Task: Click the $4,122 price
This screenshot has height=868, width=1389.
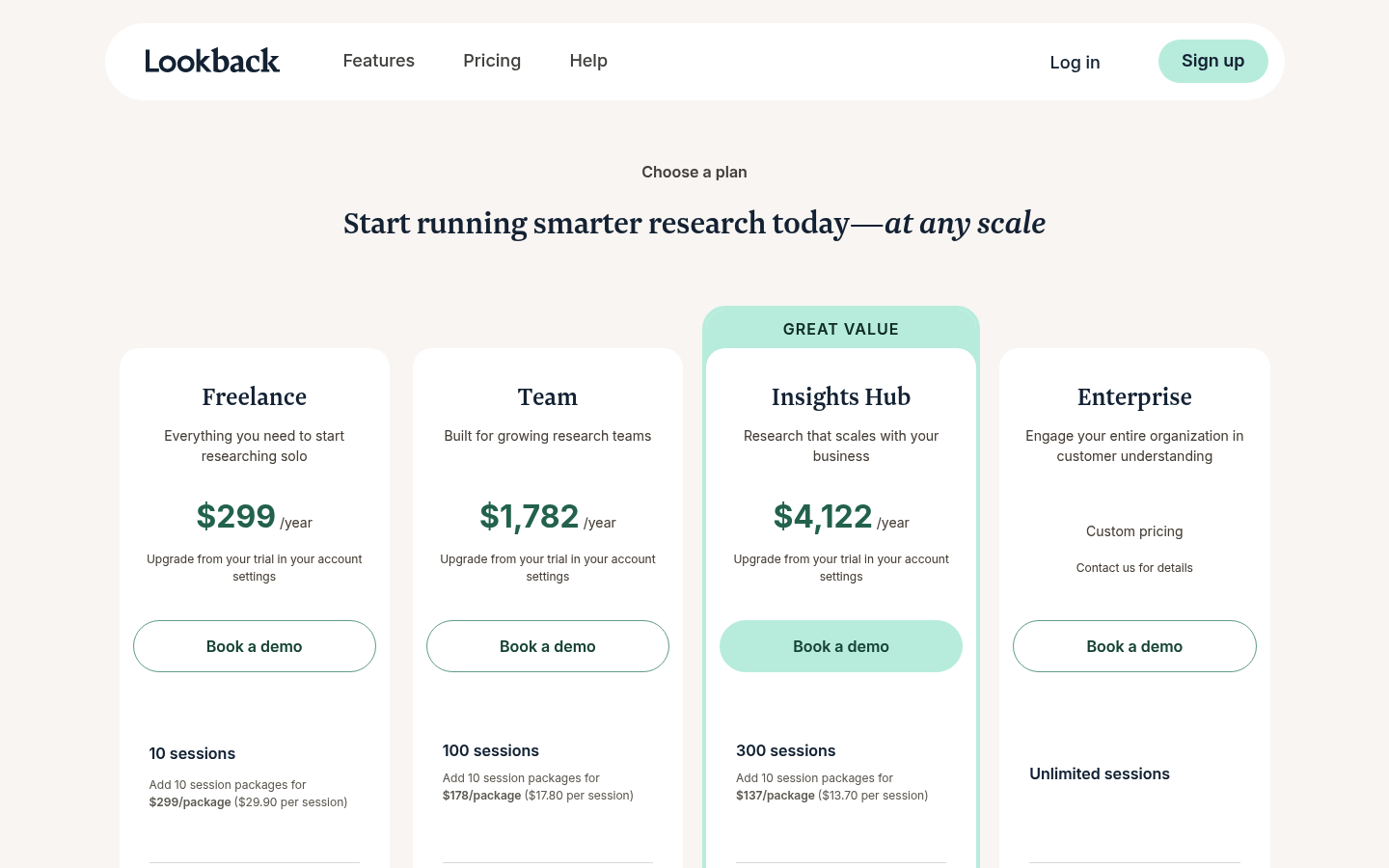Action: point(823,516)
